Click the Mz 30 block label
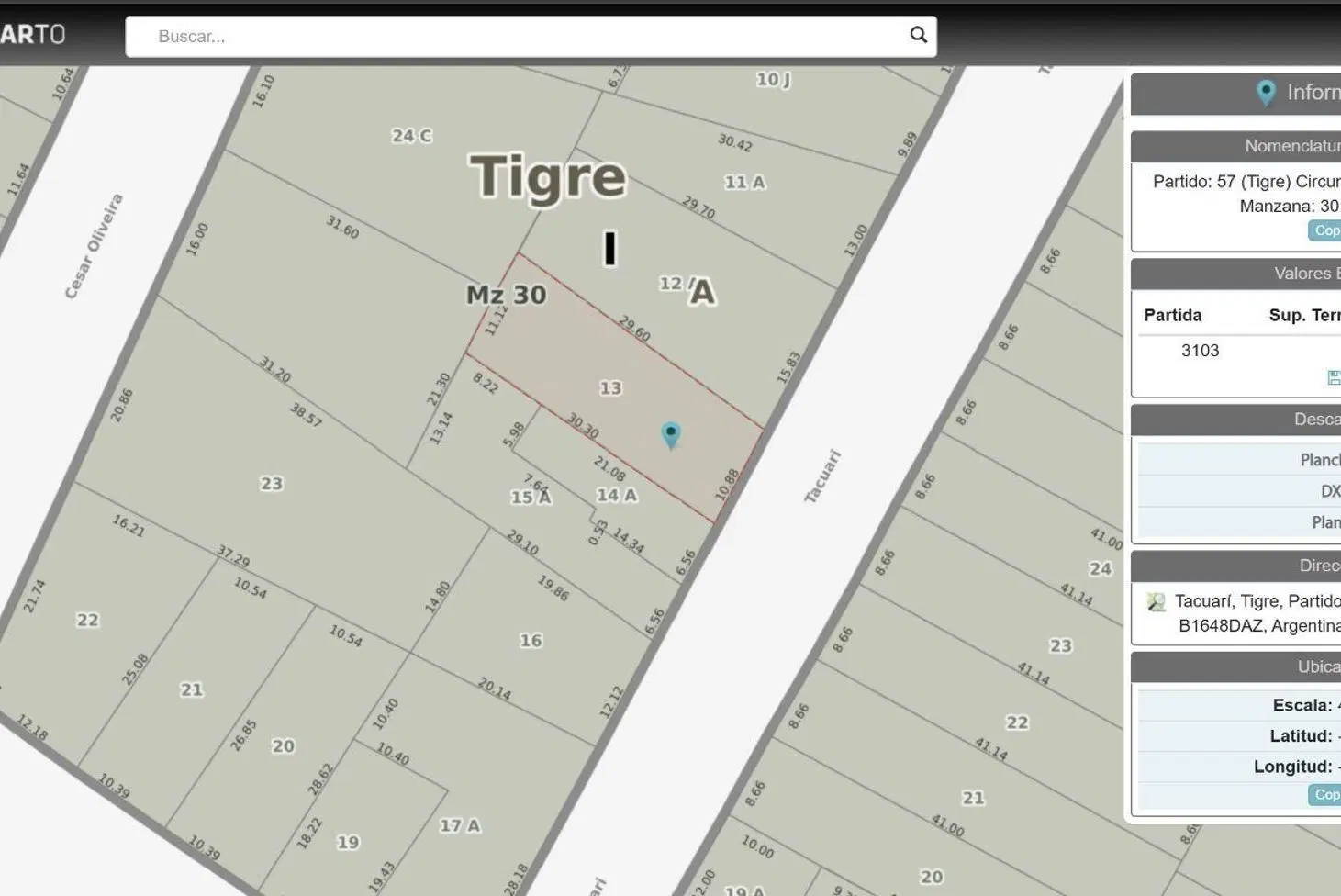1341x896 pixels. tap(506, 295)
